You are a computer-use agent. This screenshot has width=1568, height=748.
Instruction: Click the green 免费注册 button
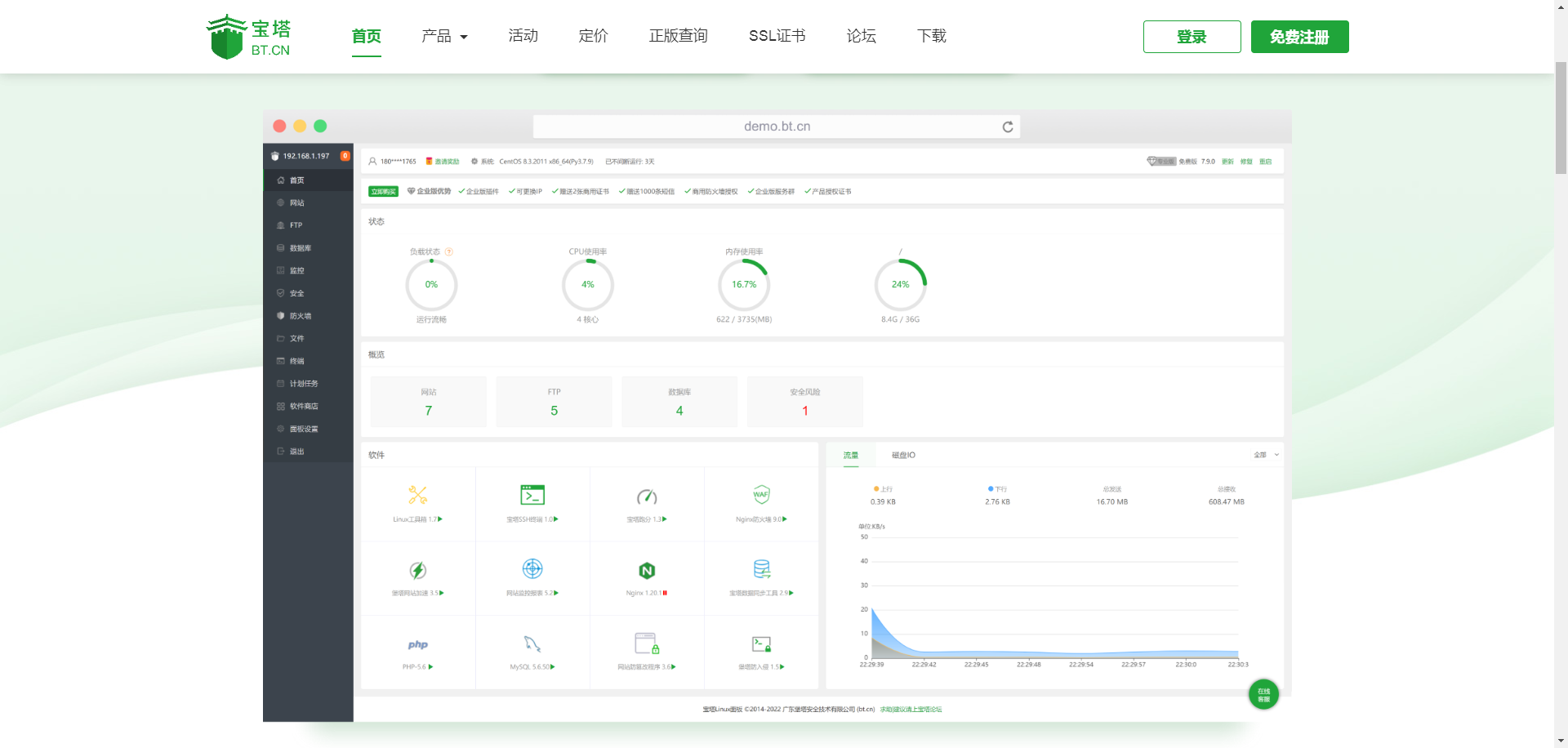1299,37
